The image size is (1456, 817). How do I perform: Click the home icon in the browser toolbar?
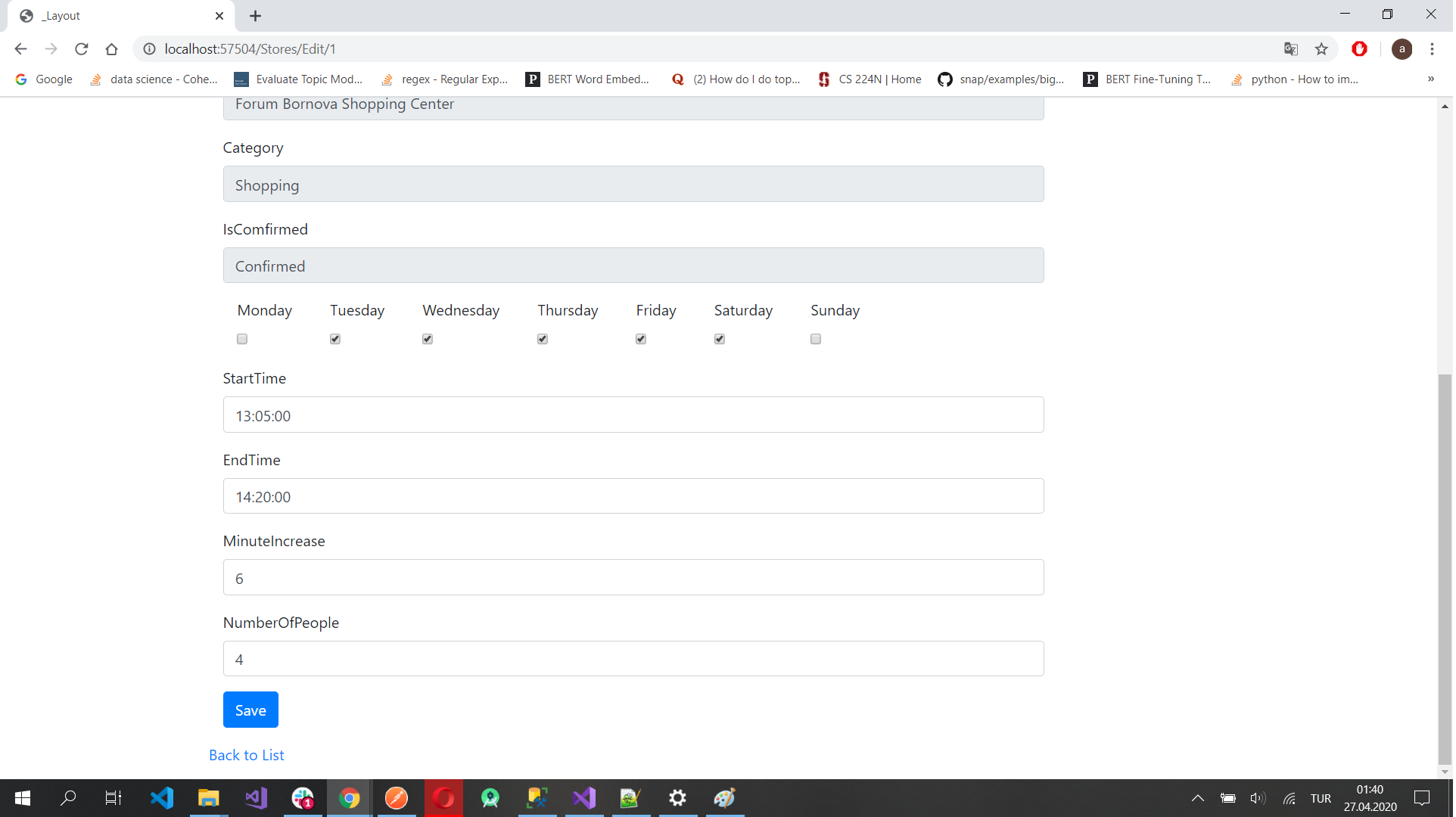(112, 49)
